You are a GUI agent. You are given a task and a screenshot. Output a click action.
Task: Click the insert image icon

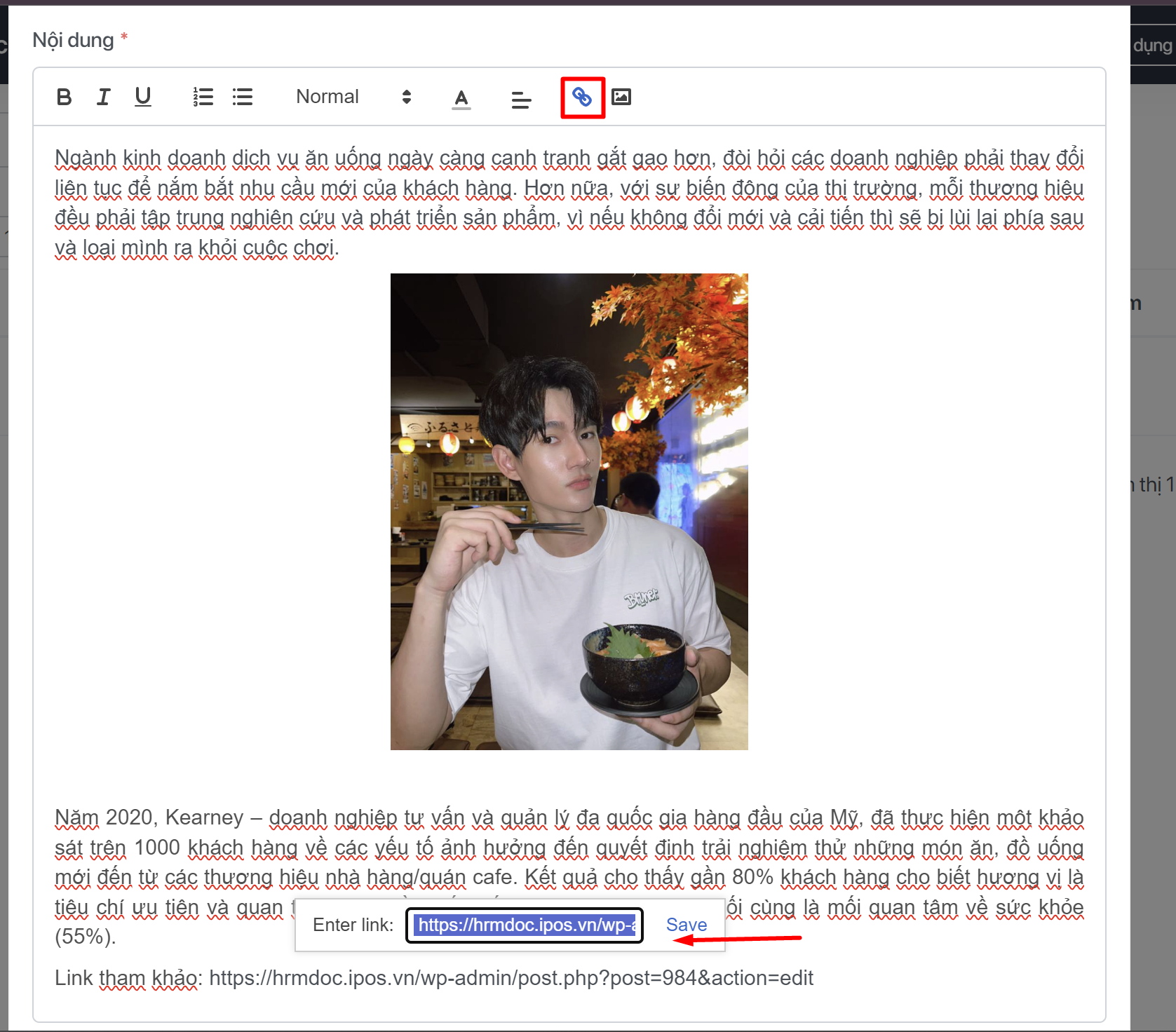[621, 97]
